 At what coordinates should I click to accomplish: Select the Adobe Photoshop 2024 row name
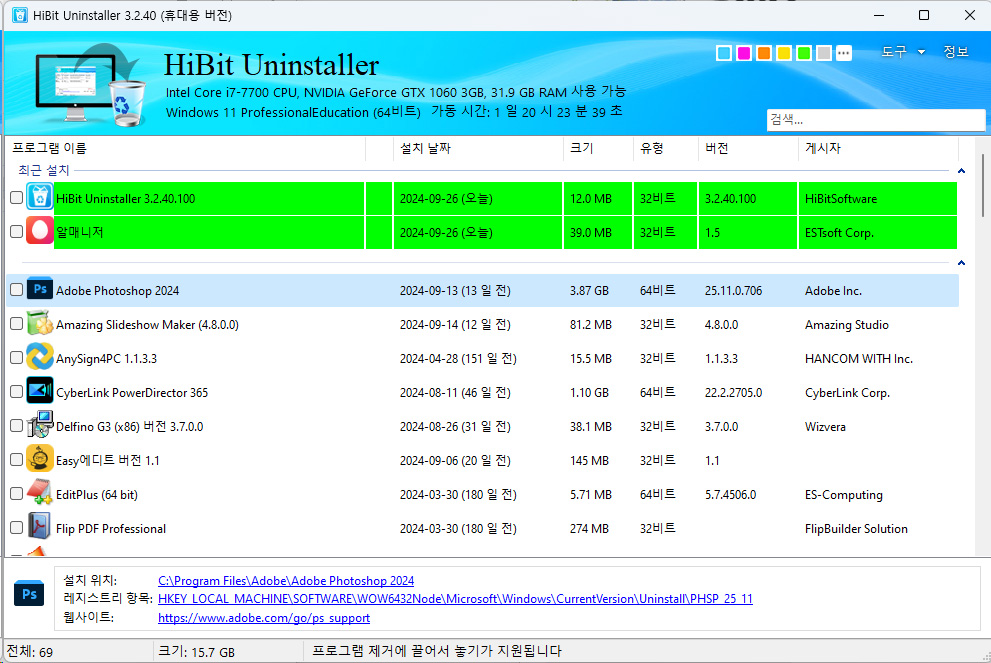118,291
